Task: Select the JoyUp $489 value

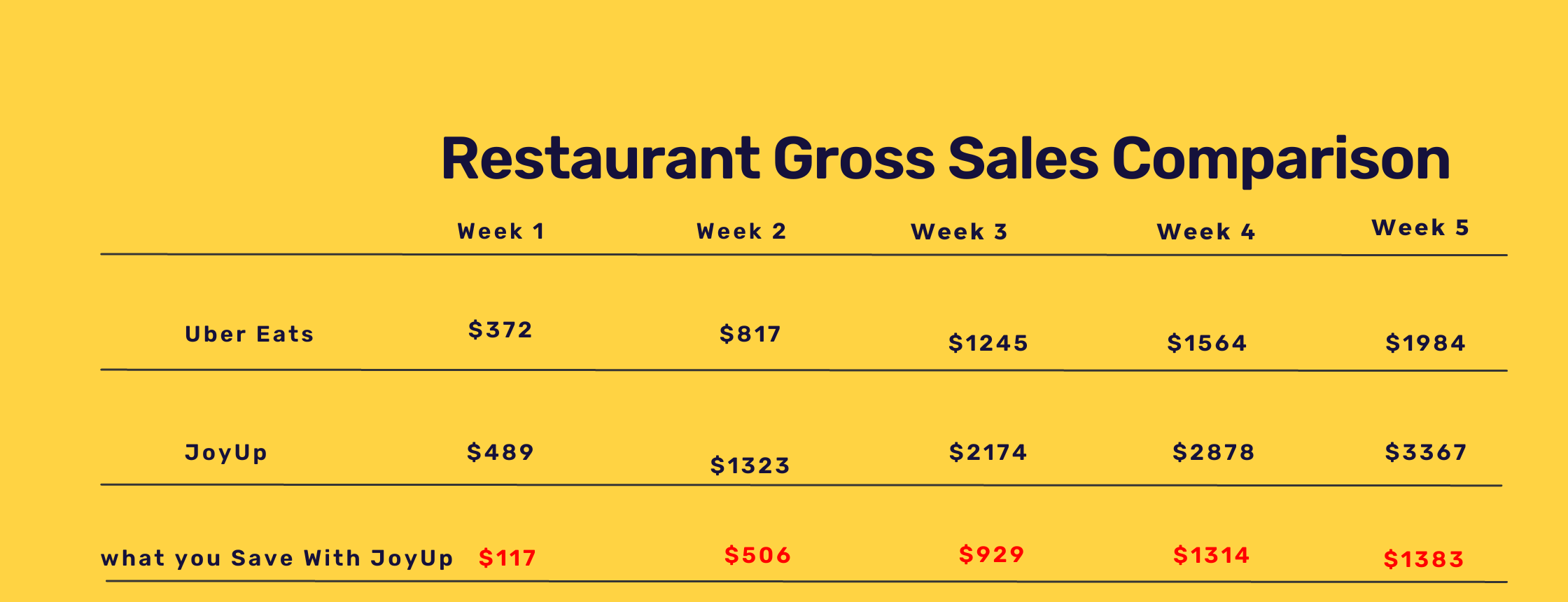Action: point(500,452)
